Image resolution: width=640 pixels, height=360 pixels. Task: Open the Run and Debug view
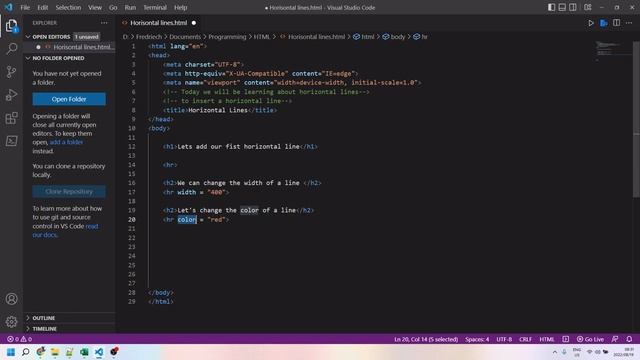[11, 95]
